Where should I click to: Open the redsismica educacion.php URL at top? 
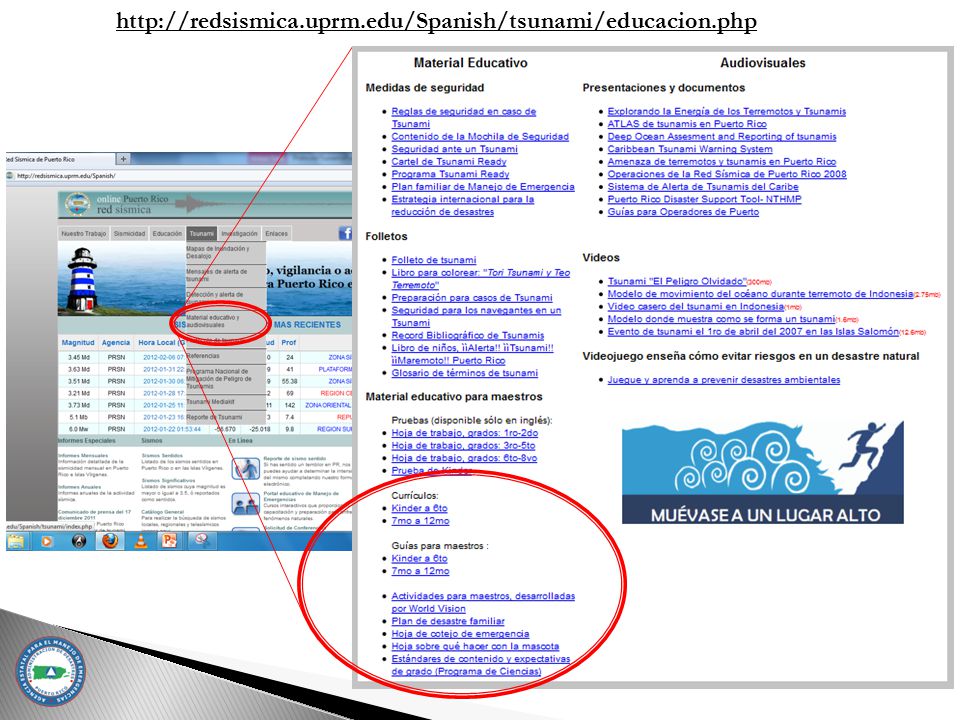point(436,21)
